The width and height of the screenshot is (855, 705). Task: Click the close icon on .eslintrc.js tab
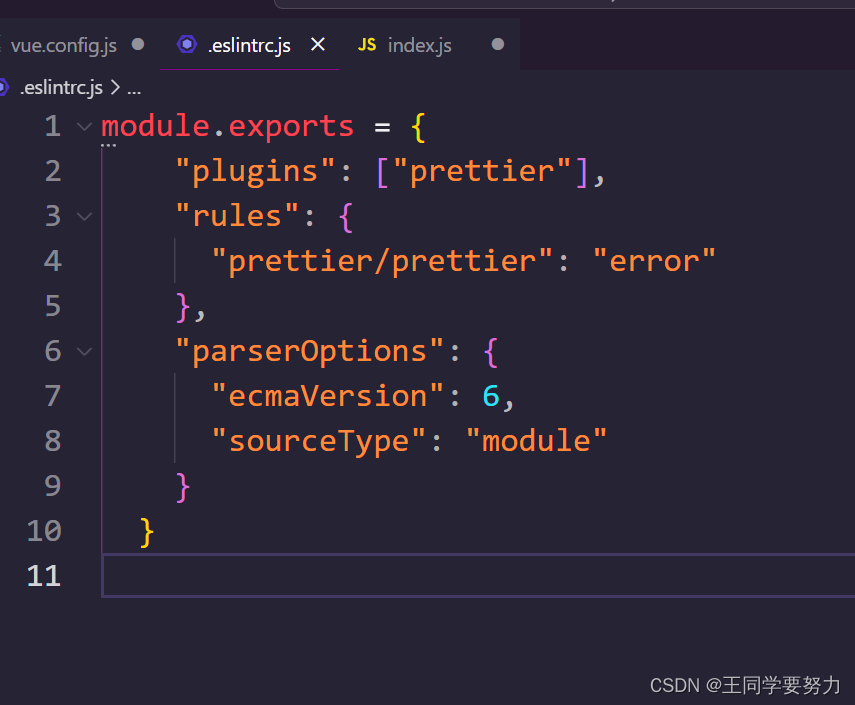[317, 44]
